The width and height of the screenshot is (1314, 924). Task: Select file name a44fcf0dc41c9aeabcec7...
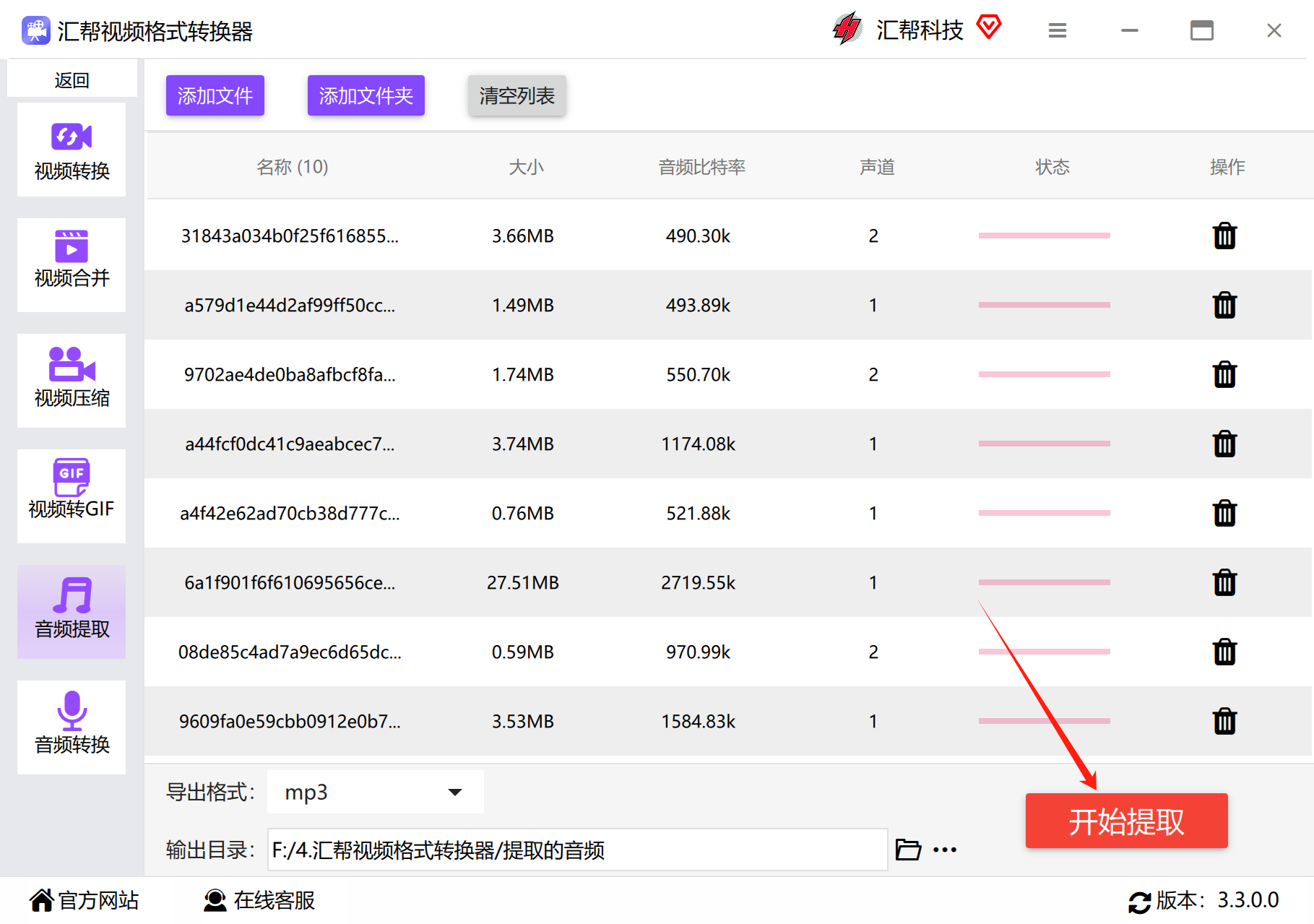pyautogui.click(x=290, y=444)
